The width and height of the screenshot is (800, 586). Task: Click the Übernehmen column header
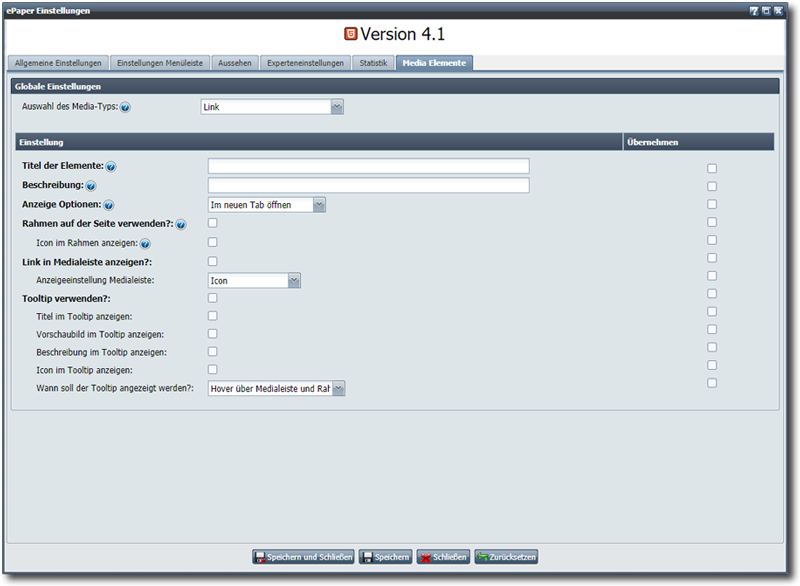[698, 142]
